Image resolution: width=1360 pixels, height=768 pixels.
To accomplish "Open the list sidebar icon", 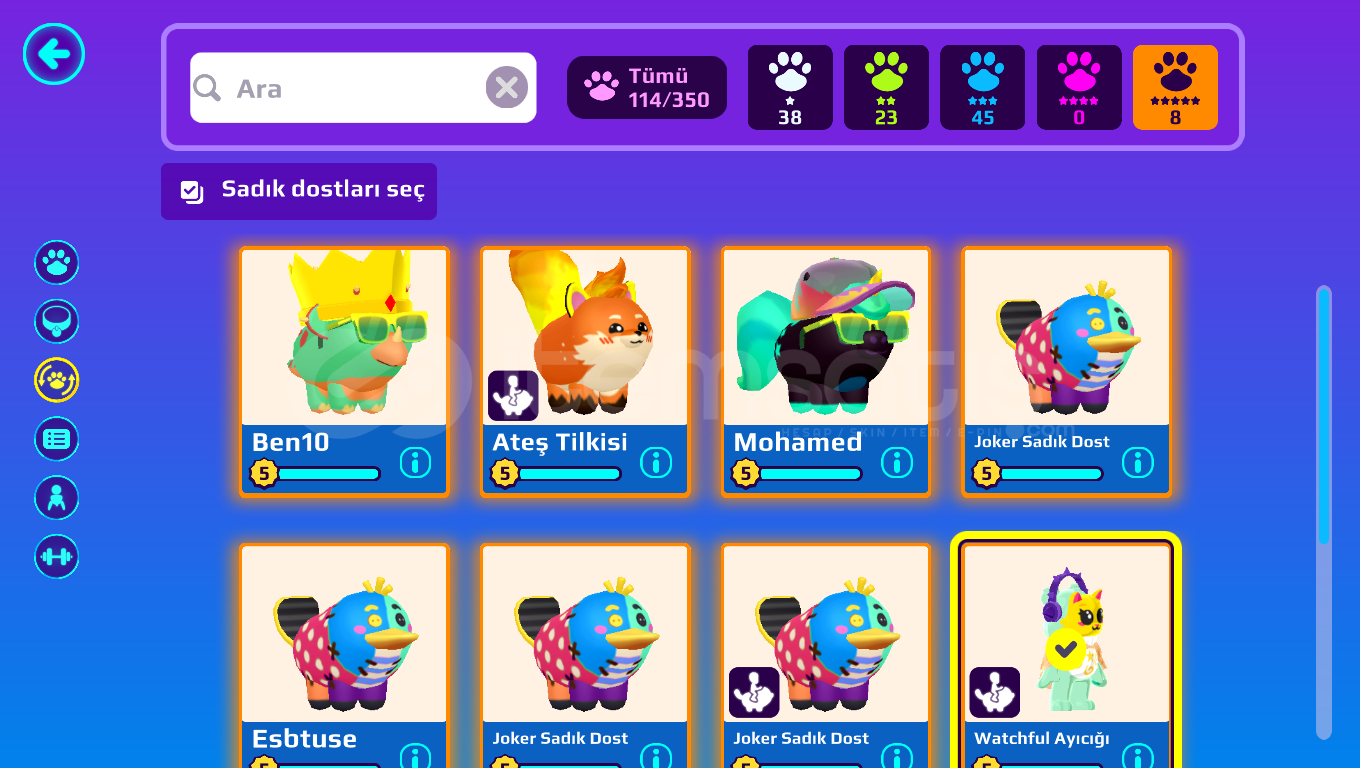I will [57, 439].
